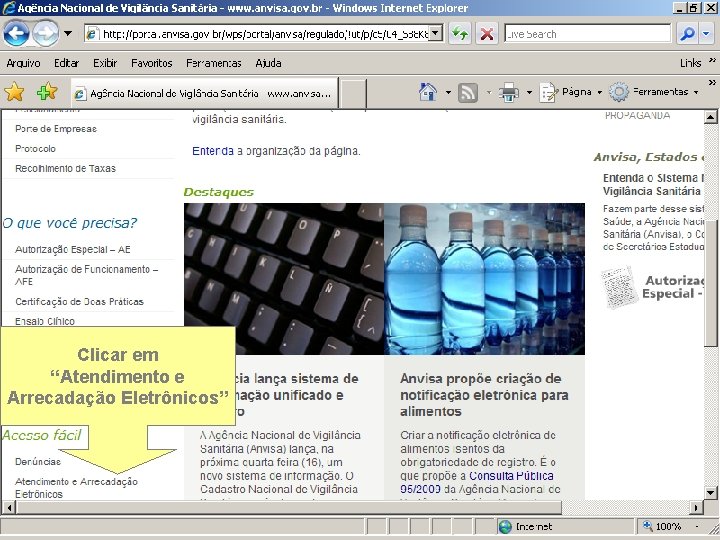
Task: Click the Internet Explorer title bar icon
Action: [x=8, y=8]
